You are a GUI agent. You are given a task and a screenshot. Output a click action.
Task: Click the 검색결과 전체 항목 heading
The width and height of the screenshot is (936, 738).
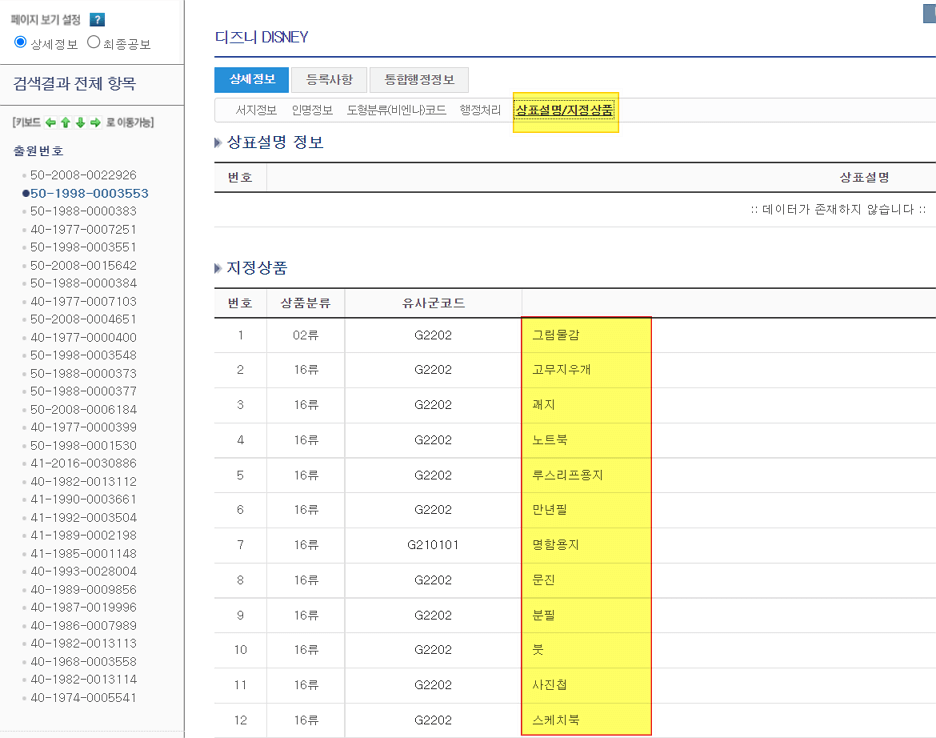(x=75, y=83)
